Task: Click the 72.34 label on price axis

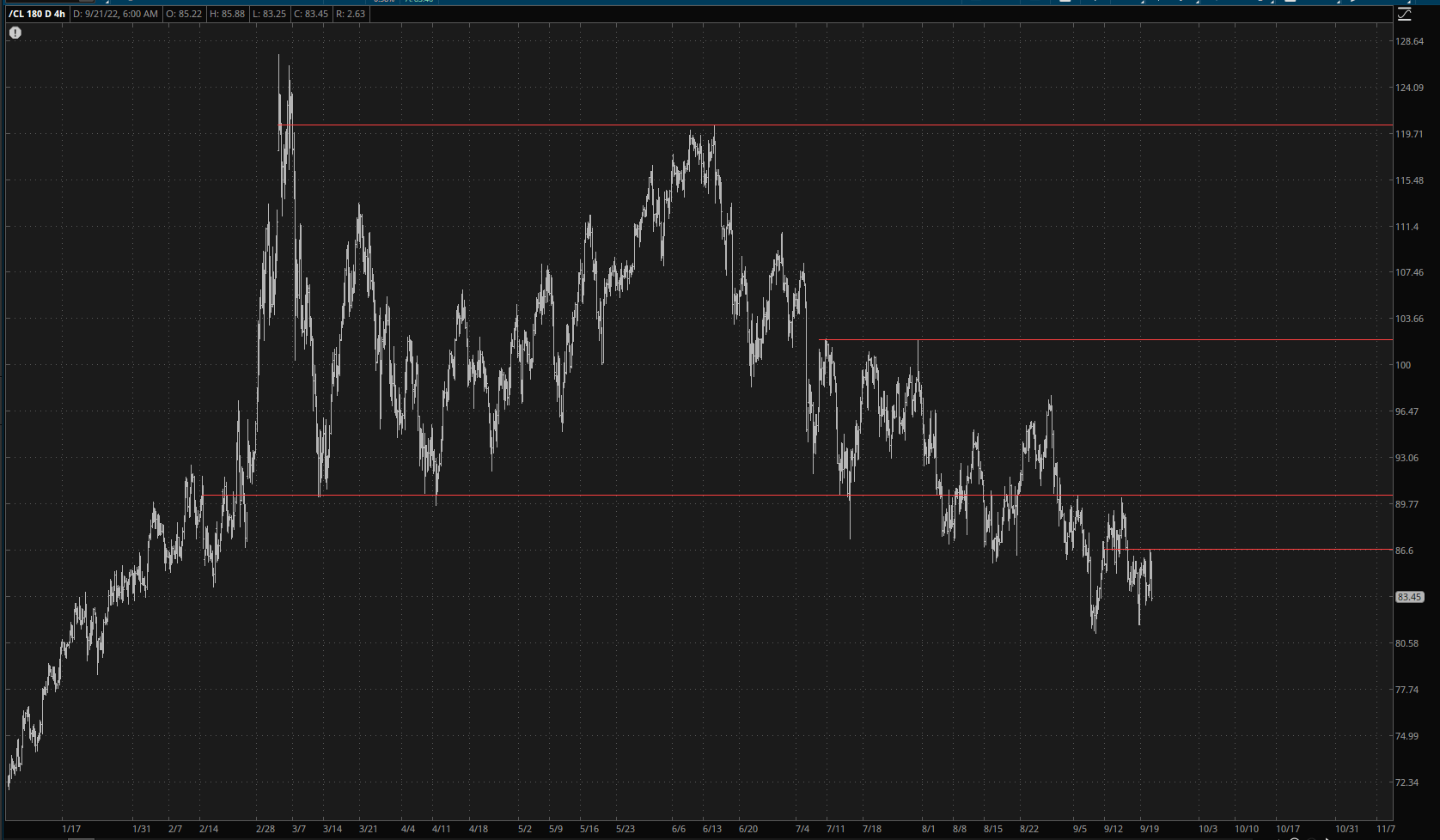Action: tap(1406, 782)
